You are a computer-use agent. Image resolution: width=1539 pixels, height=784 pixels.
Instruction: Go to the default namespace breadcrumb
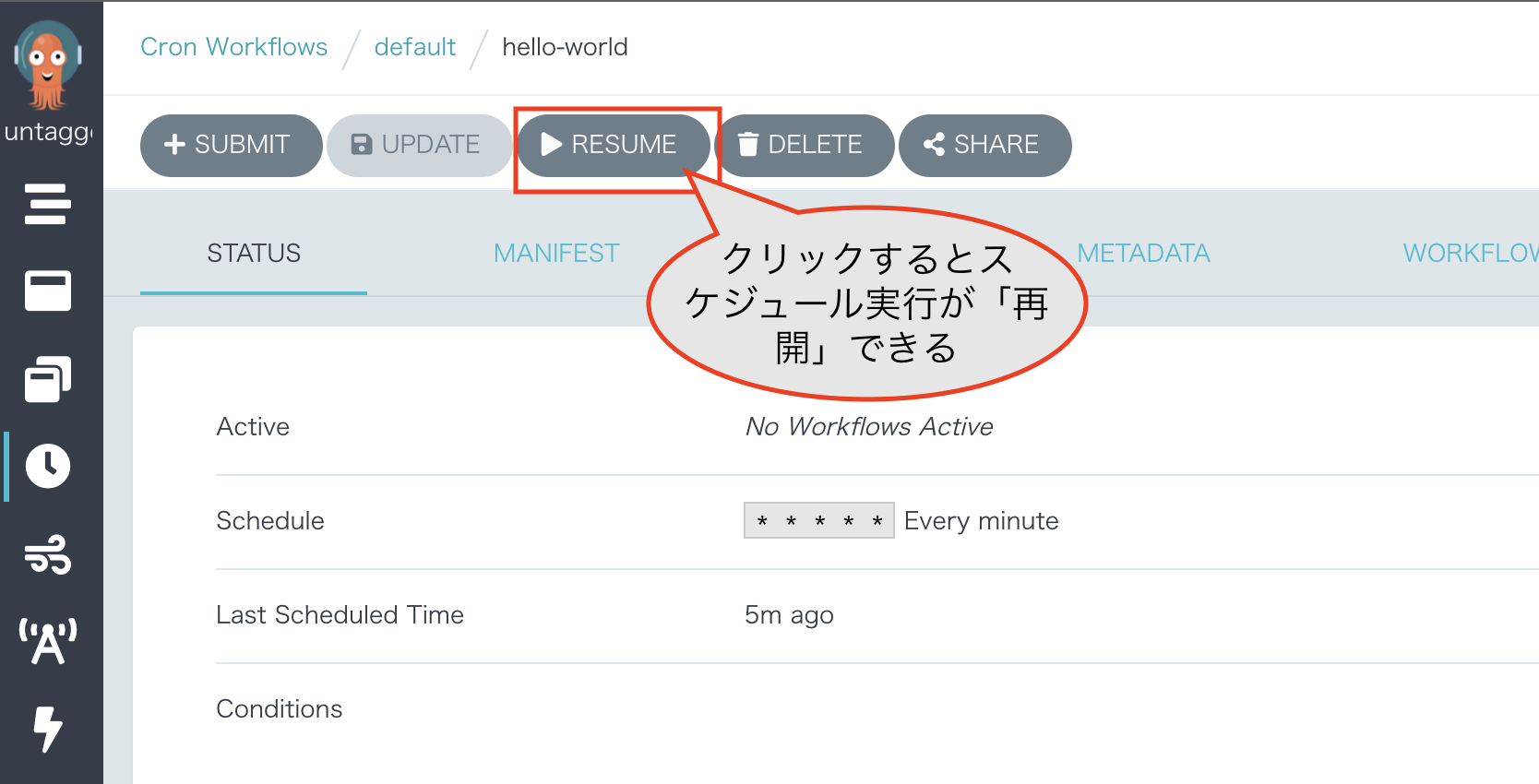pyautogui.click(x=415, y=47)
